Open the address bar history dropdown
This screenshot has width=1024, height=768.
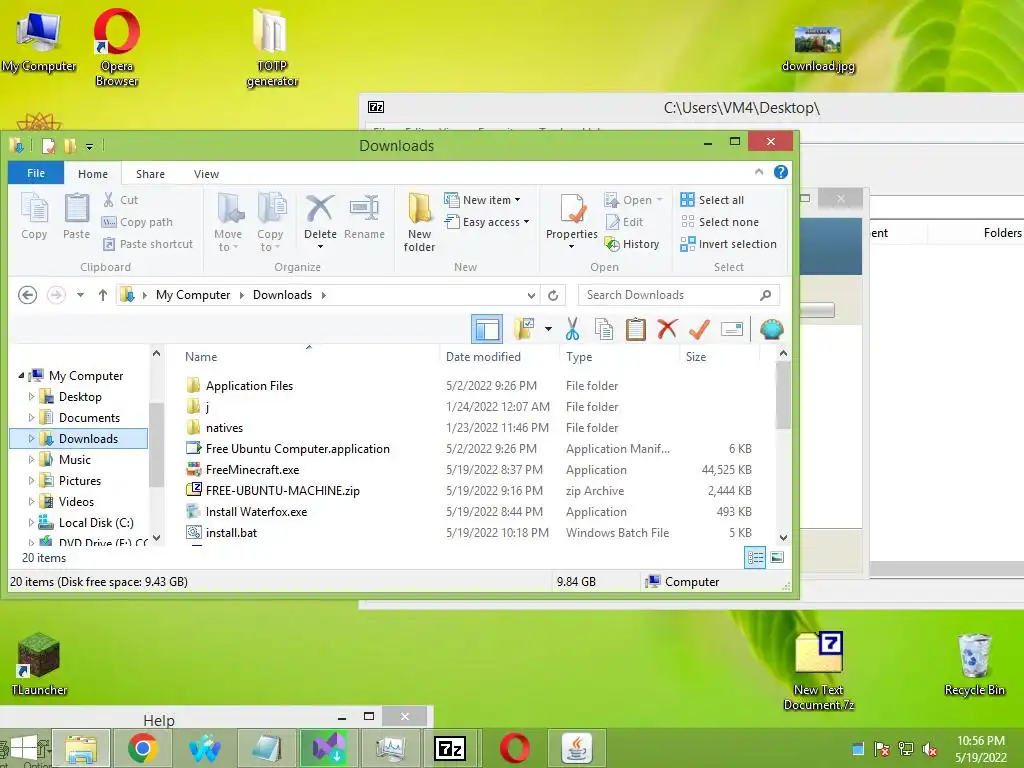coord(532,295)
